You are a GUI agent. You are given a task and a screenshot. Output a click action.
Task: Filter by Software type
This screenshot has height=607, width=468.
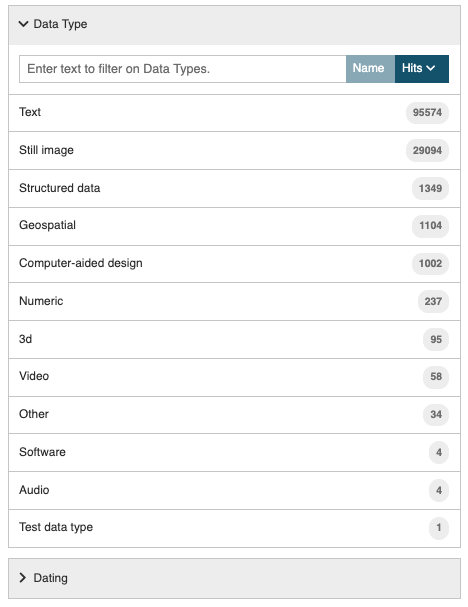tap(234, 452)
